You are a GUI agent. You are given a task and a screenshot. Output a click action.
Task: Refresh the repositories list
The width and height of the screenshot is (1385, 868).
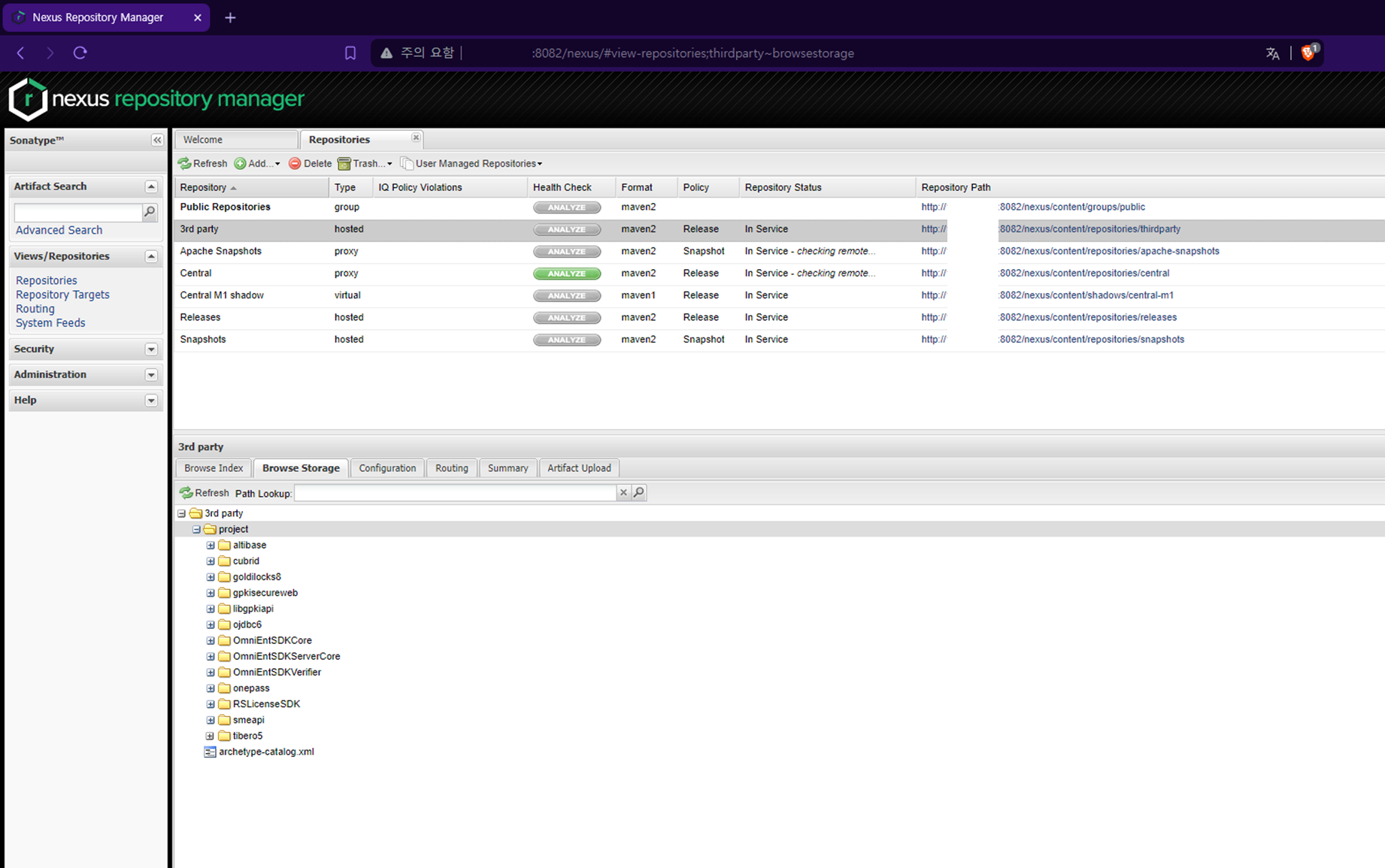[203, 163]
